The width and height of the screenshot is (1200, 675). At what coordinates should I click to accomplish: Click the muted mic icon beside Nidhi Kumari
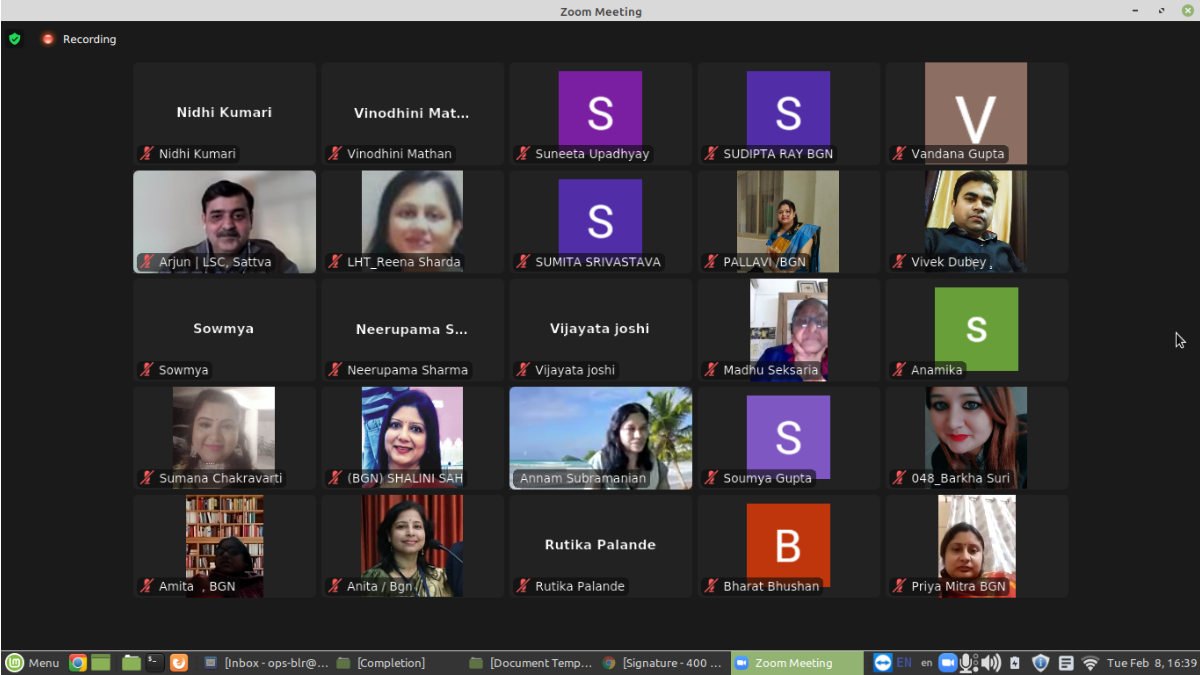click(x=147, y=154)
